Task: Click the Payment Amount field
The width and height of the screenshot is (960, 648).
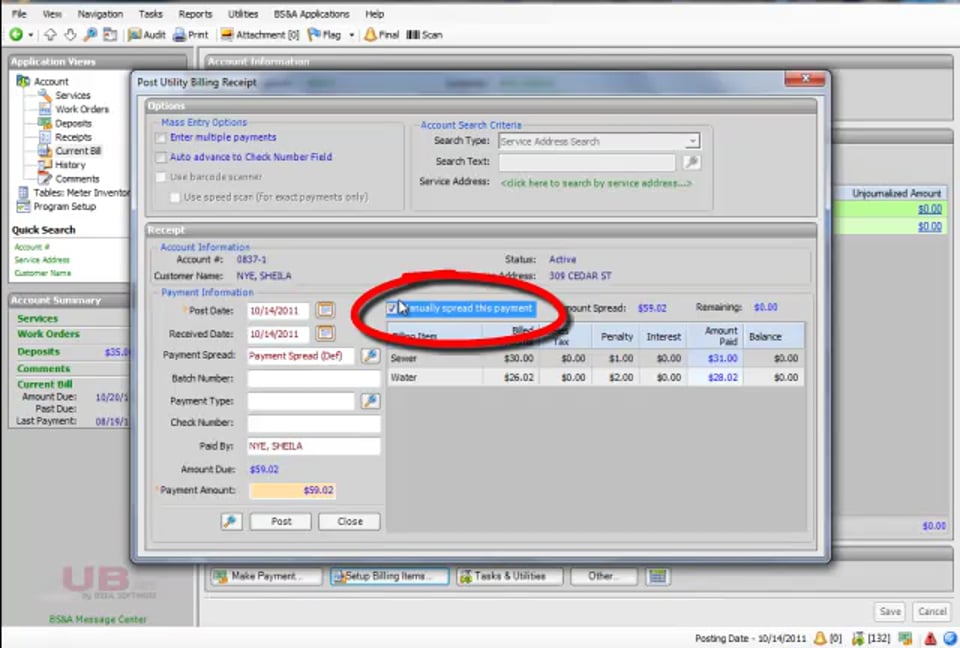Action: (293, 491)
